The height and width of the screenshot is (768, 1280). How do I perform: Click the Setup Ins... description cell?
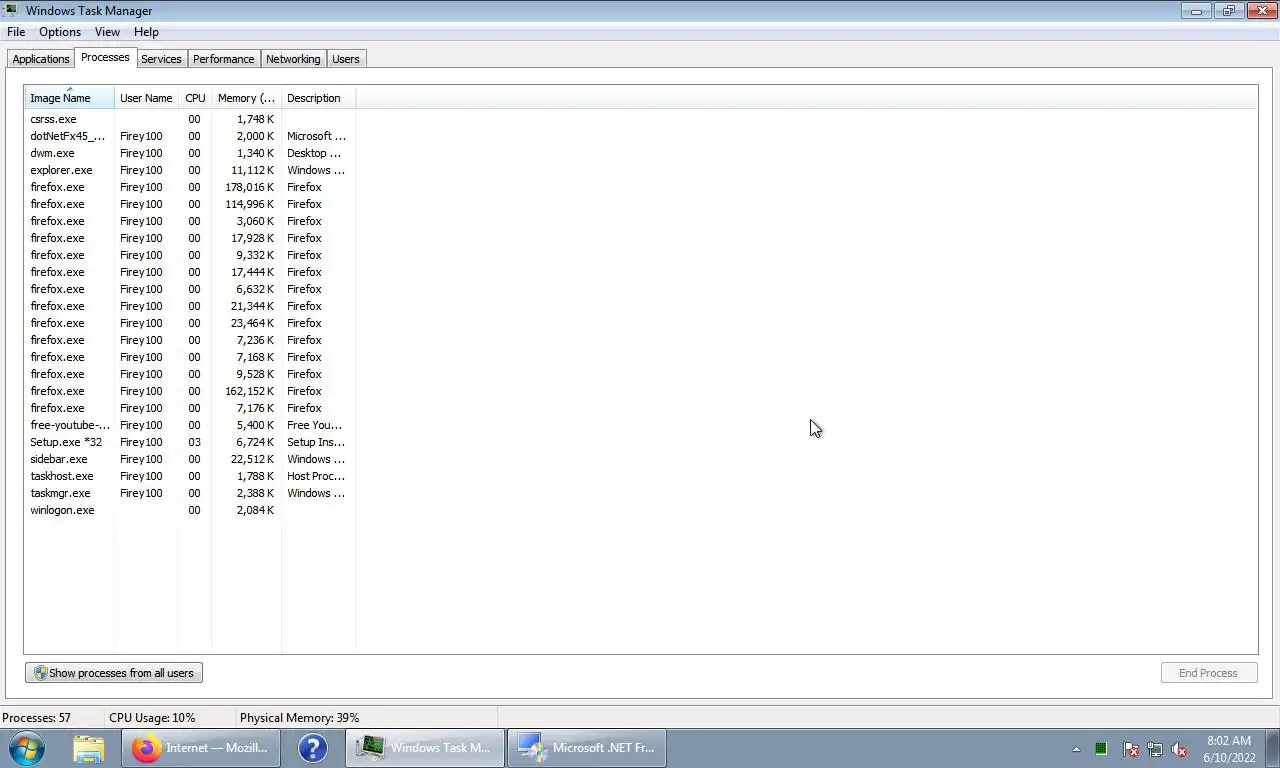coord(316,442)
